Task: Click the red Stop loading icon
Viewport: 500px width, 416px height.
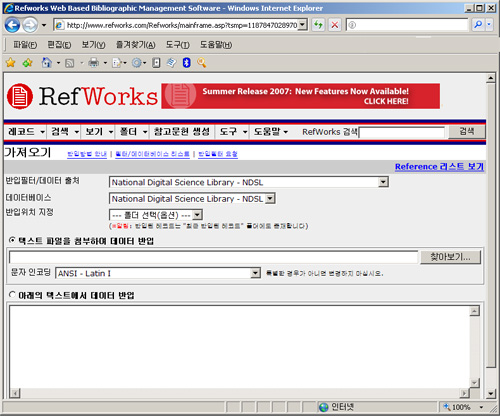Action: click(x=335, y=25)
